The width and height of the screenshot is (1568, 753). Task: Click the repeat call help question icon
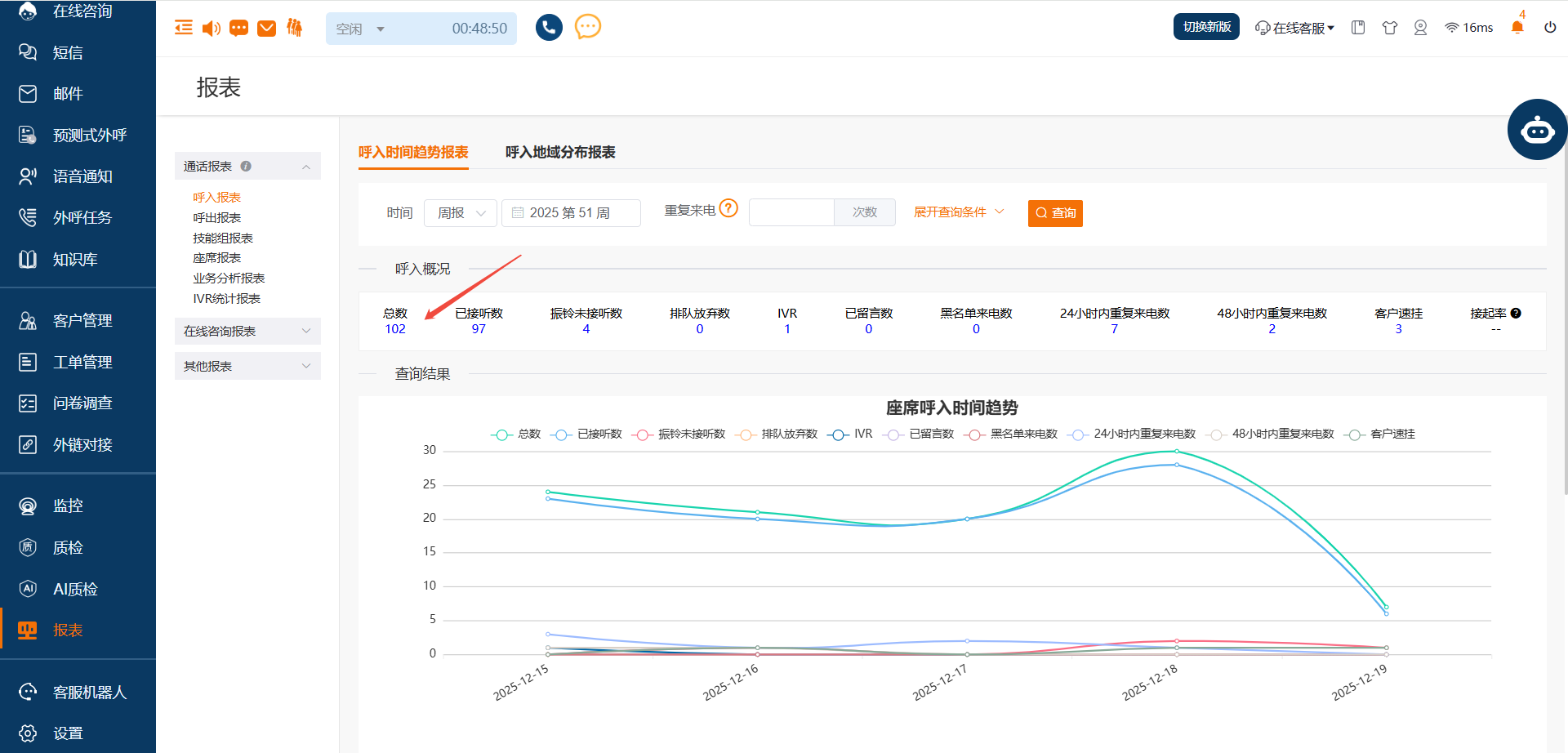(x=728, y=209)
